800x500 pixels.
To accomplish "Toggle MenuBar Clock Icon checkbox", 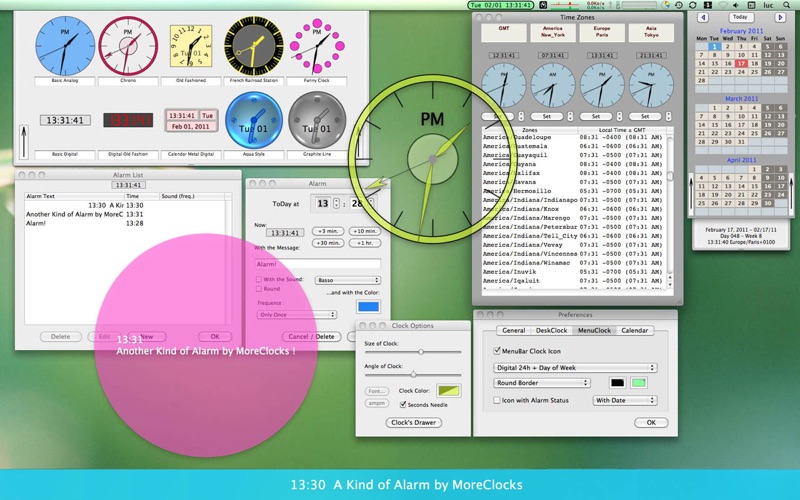I will coord(497,351).
